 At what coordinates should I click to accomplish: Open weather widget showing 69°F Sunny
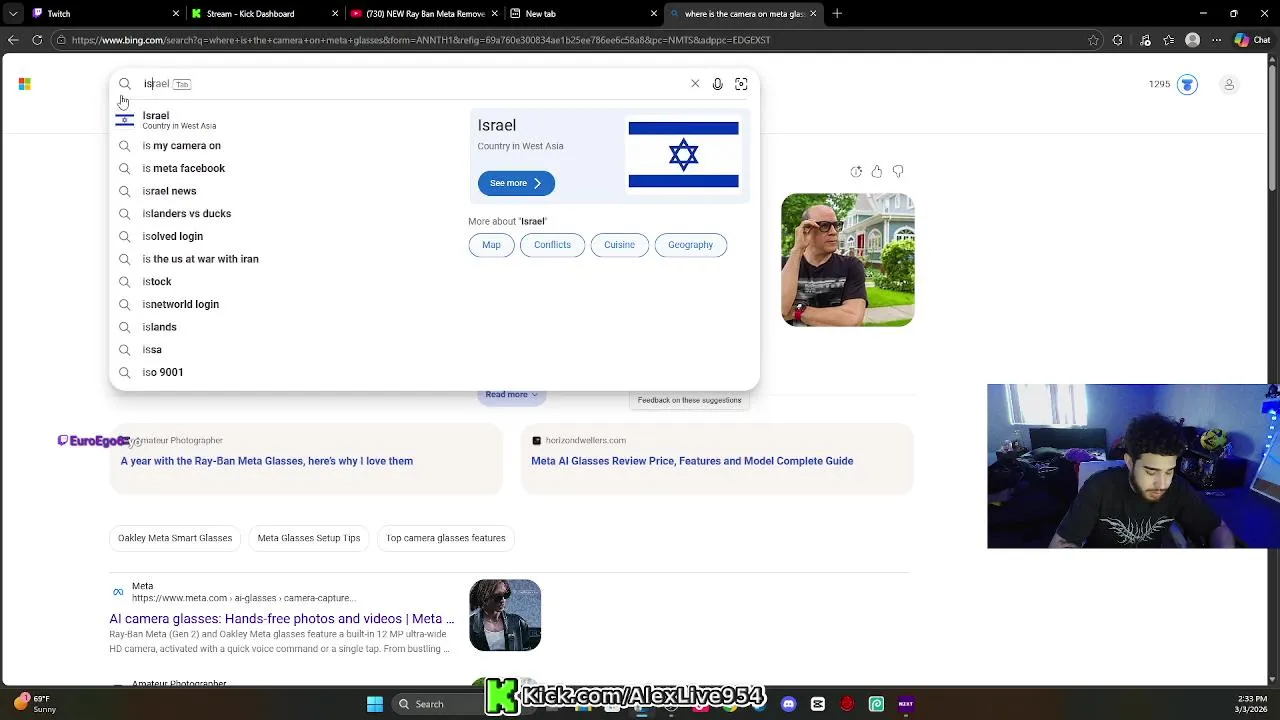pos(35,704)
